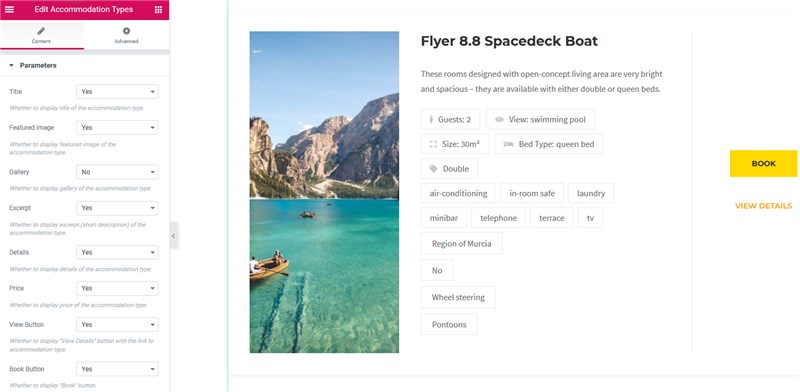The width and height of the screenshot is (800, 392).
Task: Open the VIEW DETAILS link
Action: (x=763, y=206)
